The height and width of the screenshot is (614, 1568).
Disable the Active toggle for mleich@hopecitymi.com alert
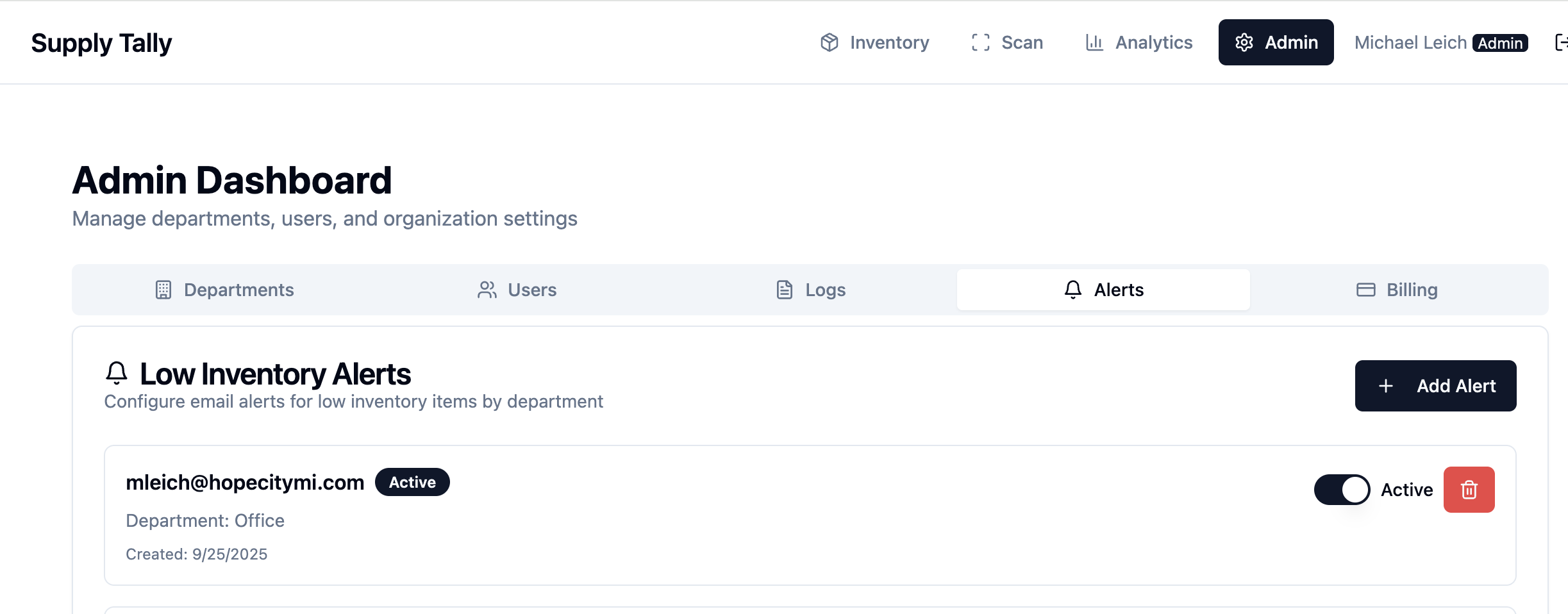tap(1342, 489)
